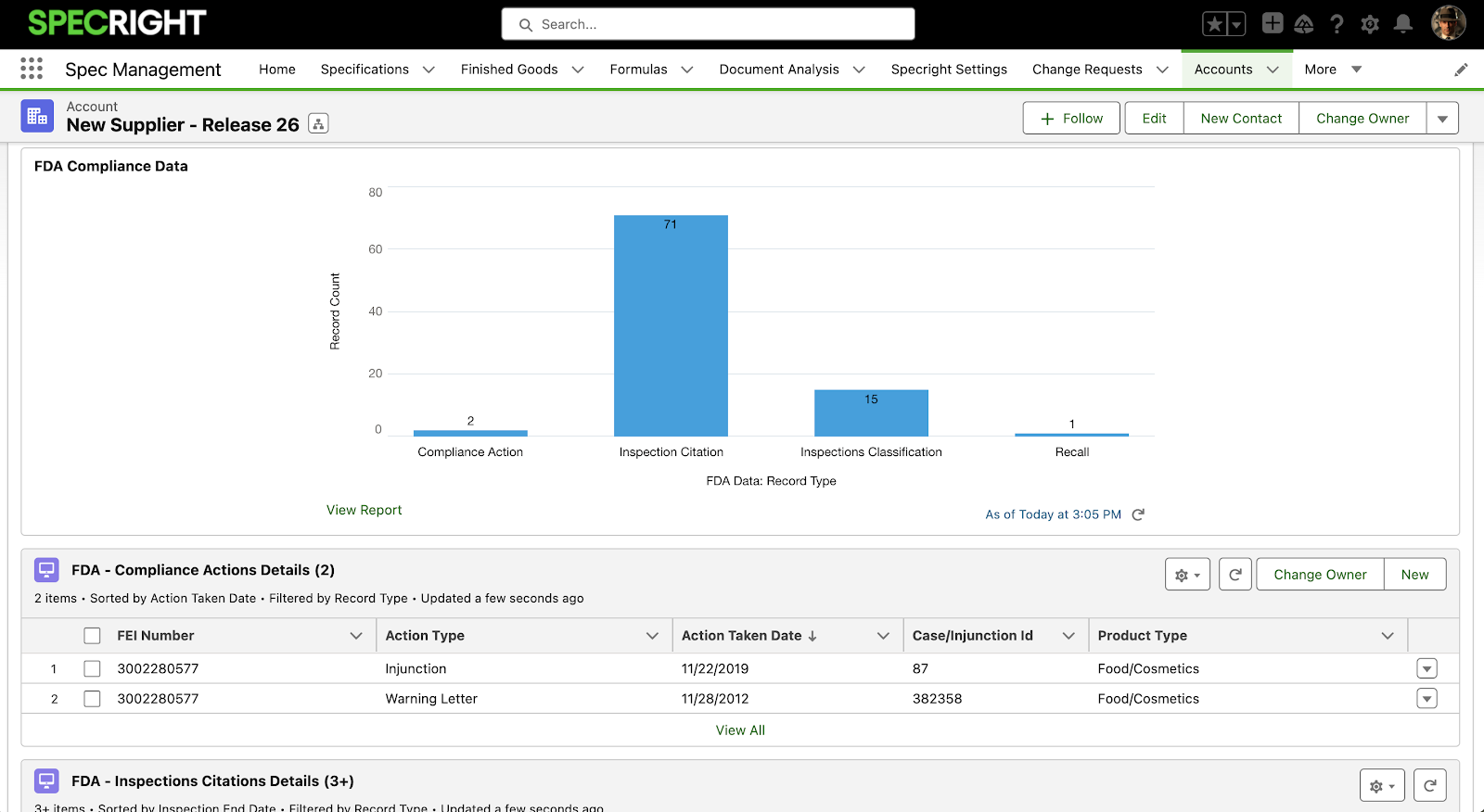Click the New Contact button

(1241, 119)
